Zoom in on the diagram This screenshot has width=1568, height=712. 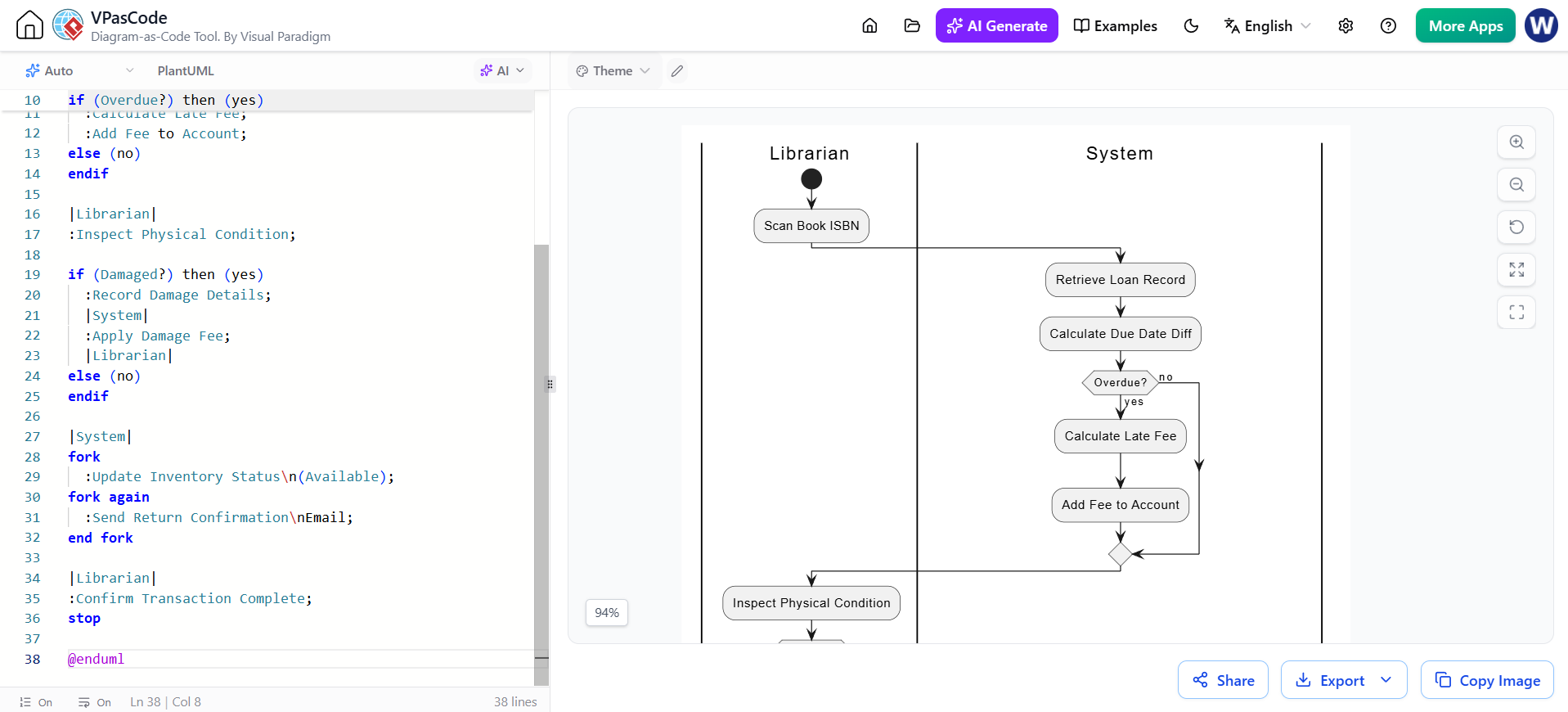coord(1516,142)
